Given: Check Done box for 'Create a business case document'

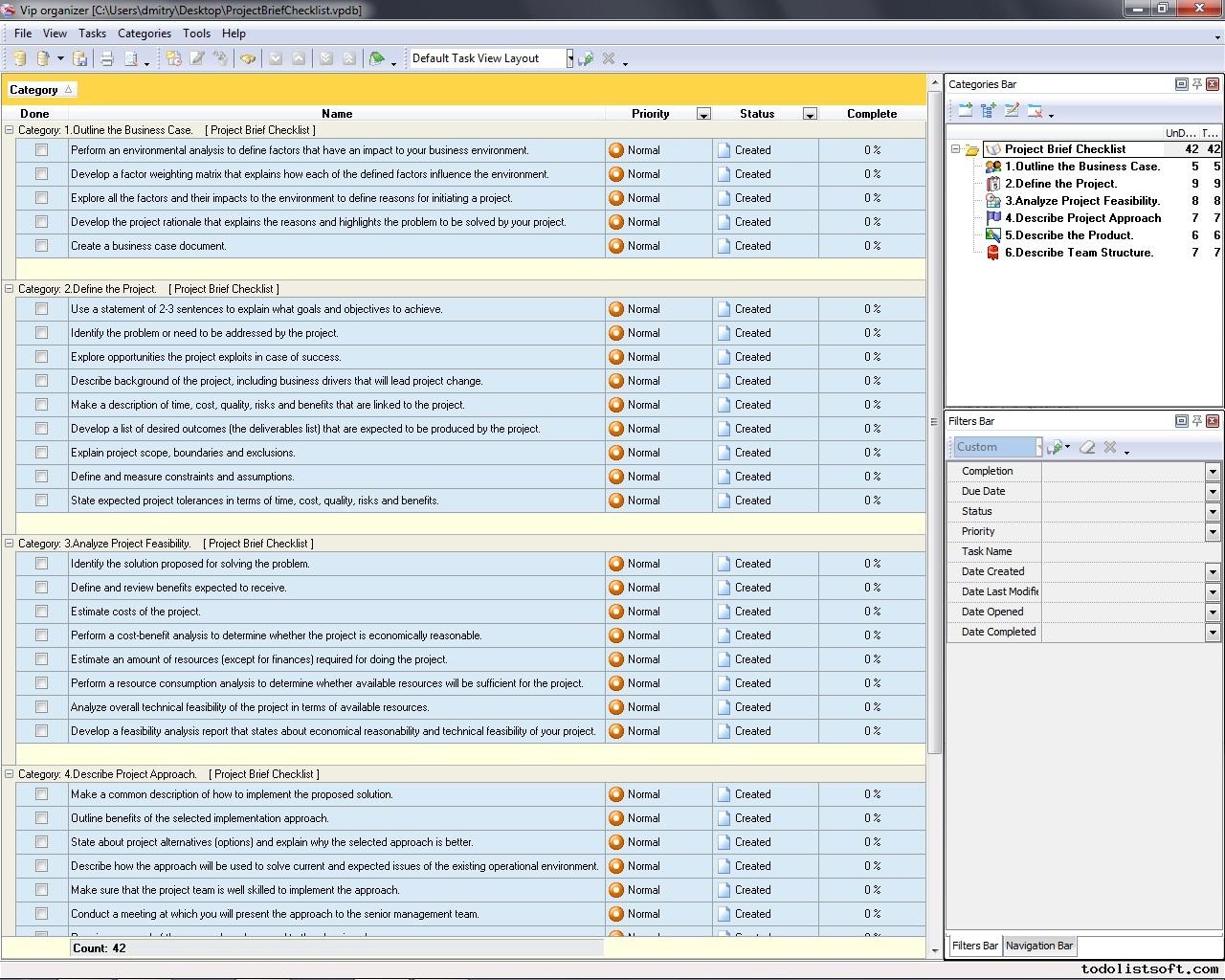Looking at the screenshot, I should 41,246.
